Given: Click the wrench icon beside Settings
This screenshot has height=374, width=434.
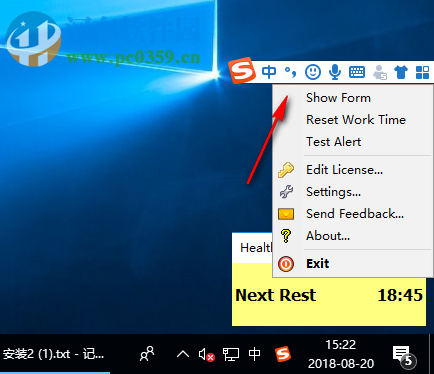Looking at the screenshot, I should (286, 192).
